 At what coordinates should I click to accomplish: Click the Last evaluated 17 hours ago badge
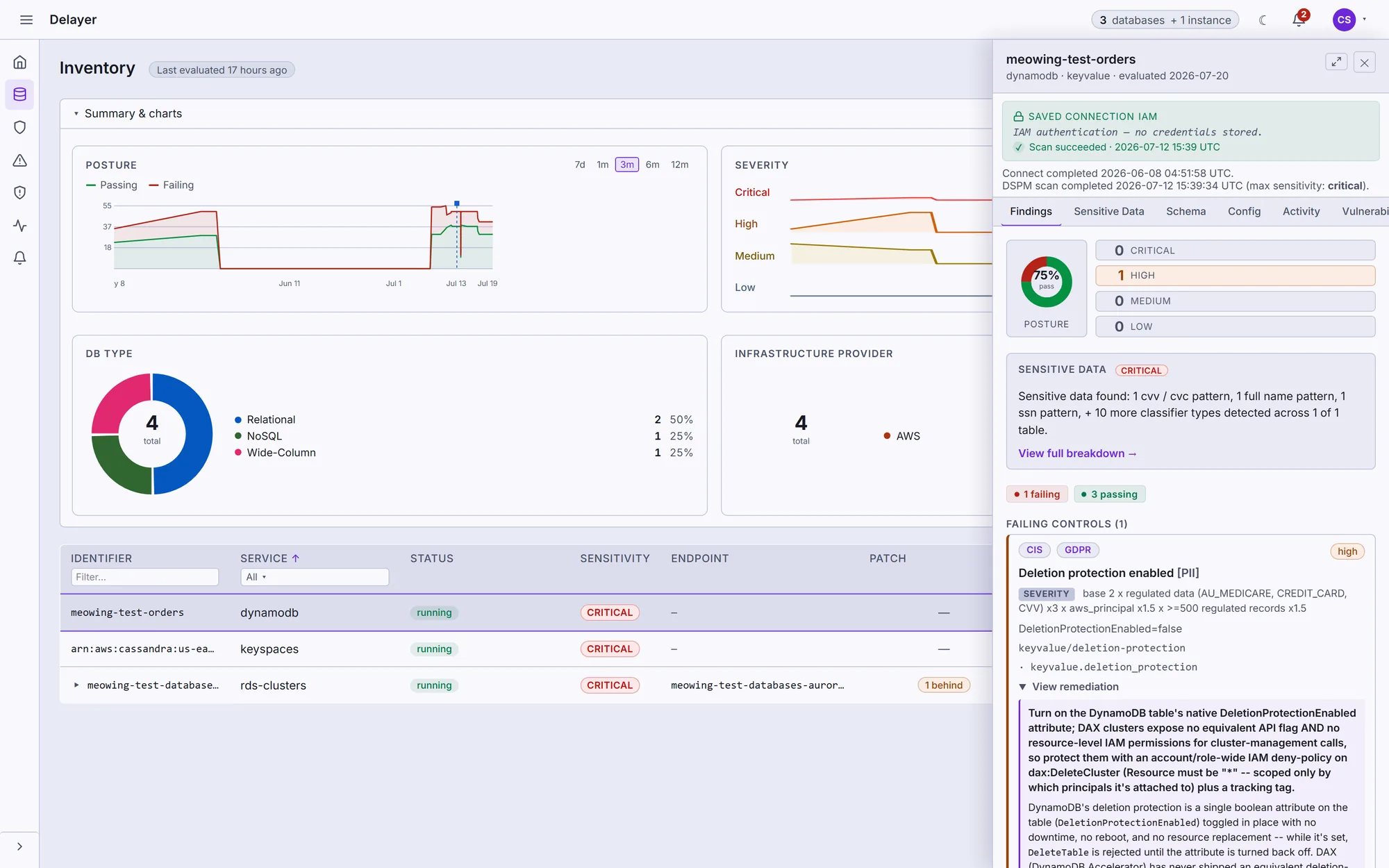pyautogui.click(x=222, y=70)
